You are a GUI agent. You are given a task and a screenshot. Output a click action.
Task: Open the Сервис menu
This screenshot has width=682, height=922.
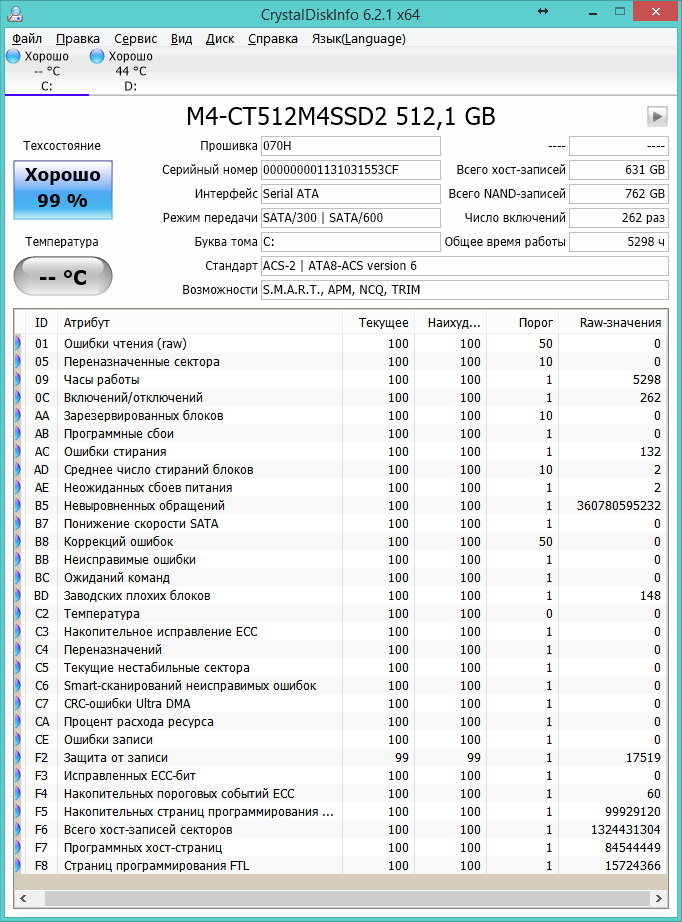pyautogui.click(x=135, y=39)
